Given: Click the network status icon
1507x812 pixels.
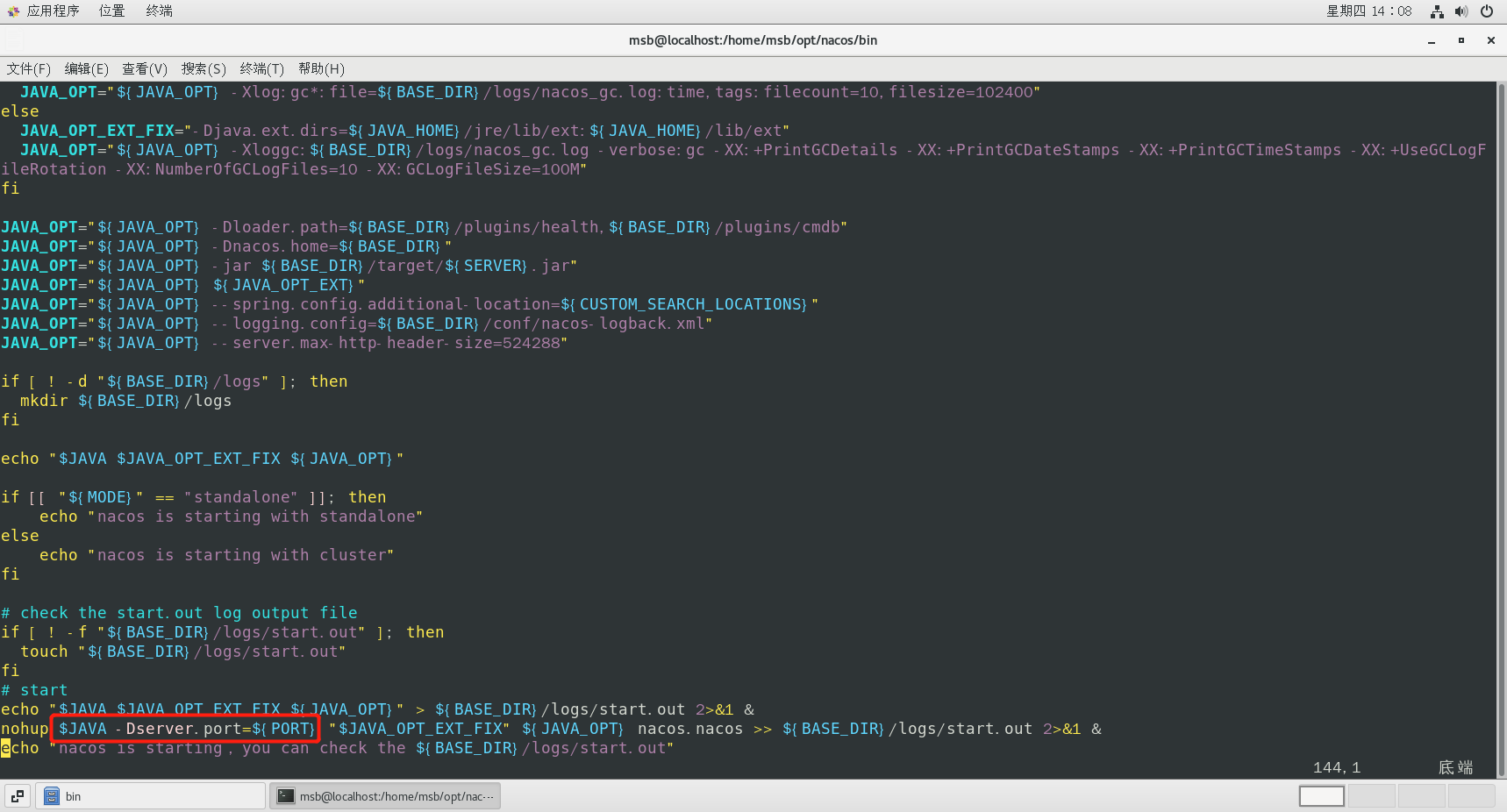Looking at the screenshot, I should pyautogui.click(x=1437, y=11).
